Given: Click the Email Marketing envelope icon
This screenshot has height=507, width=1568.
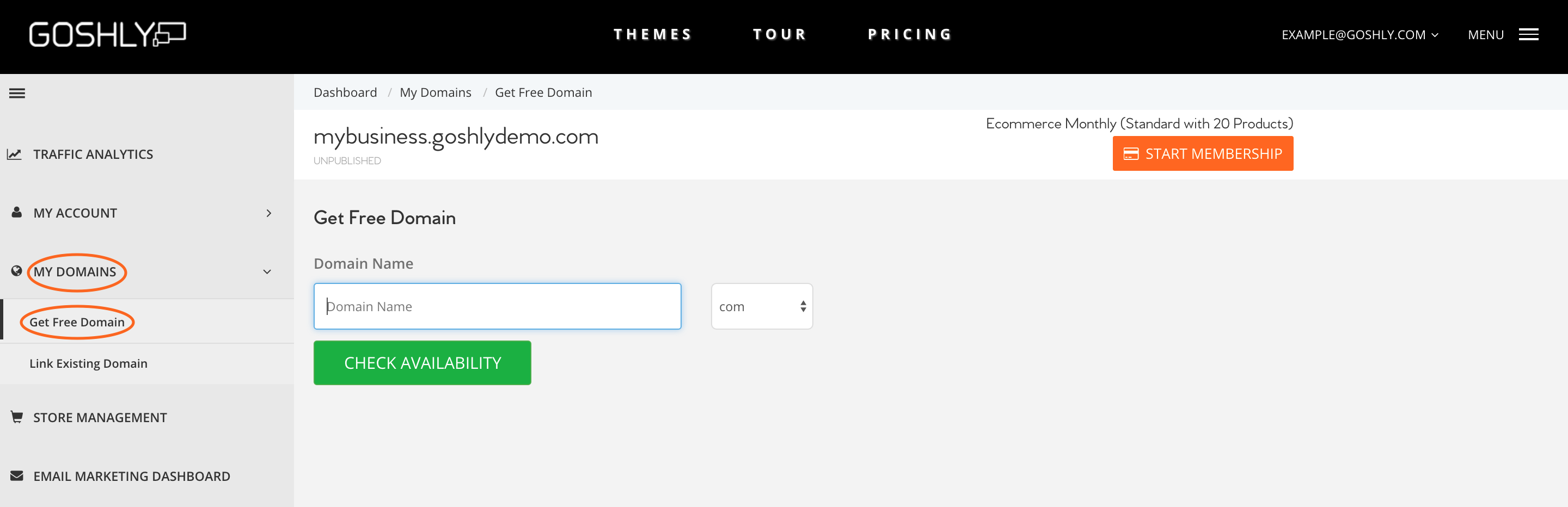Looking at the screenshot, I should (x=17, y=475).
